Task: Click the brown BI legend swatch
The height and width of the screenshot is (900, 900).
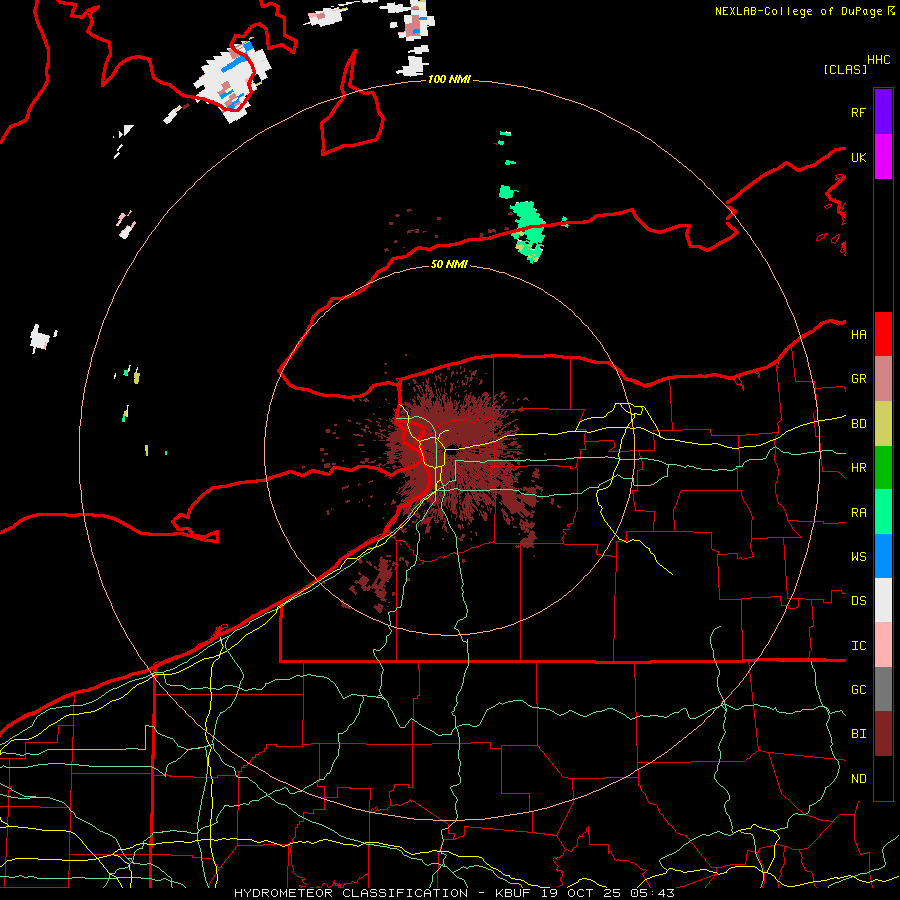Action: [x=883, y=734]
